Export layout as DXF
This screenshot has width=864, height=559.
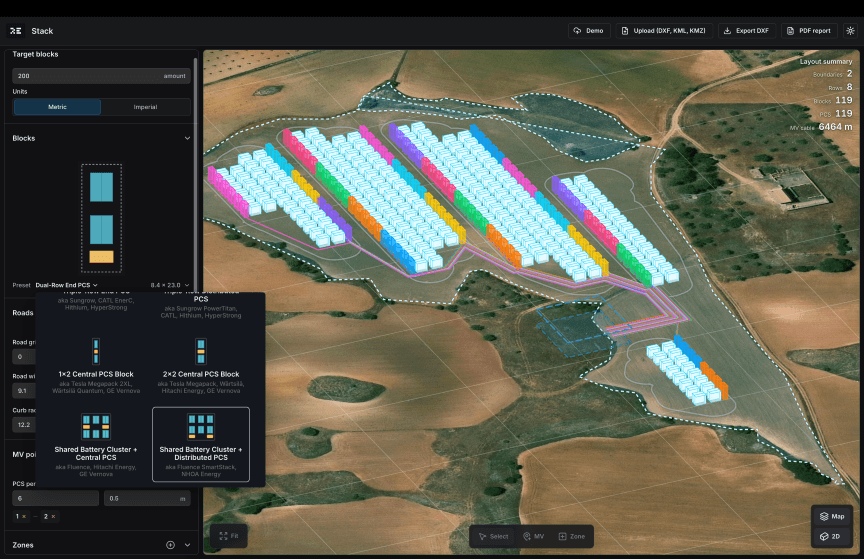click(746, 31)
